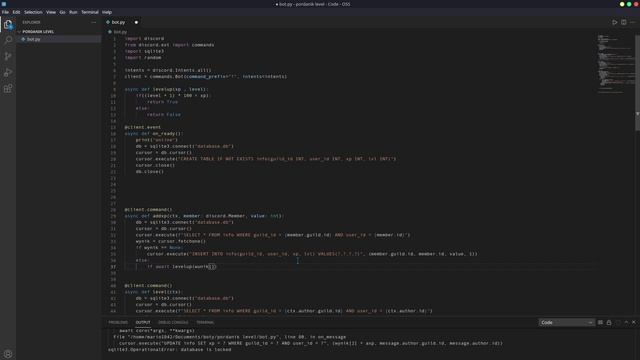This screenshot has height=360, width=640.
Task: Open the Search view in activity bar
Action: click(8, 40)
